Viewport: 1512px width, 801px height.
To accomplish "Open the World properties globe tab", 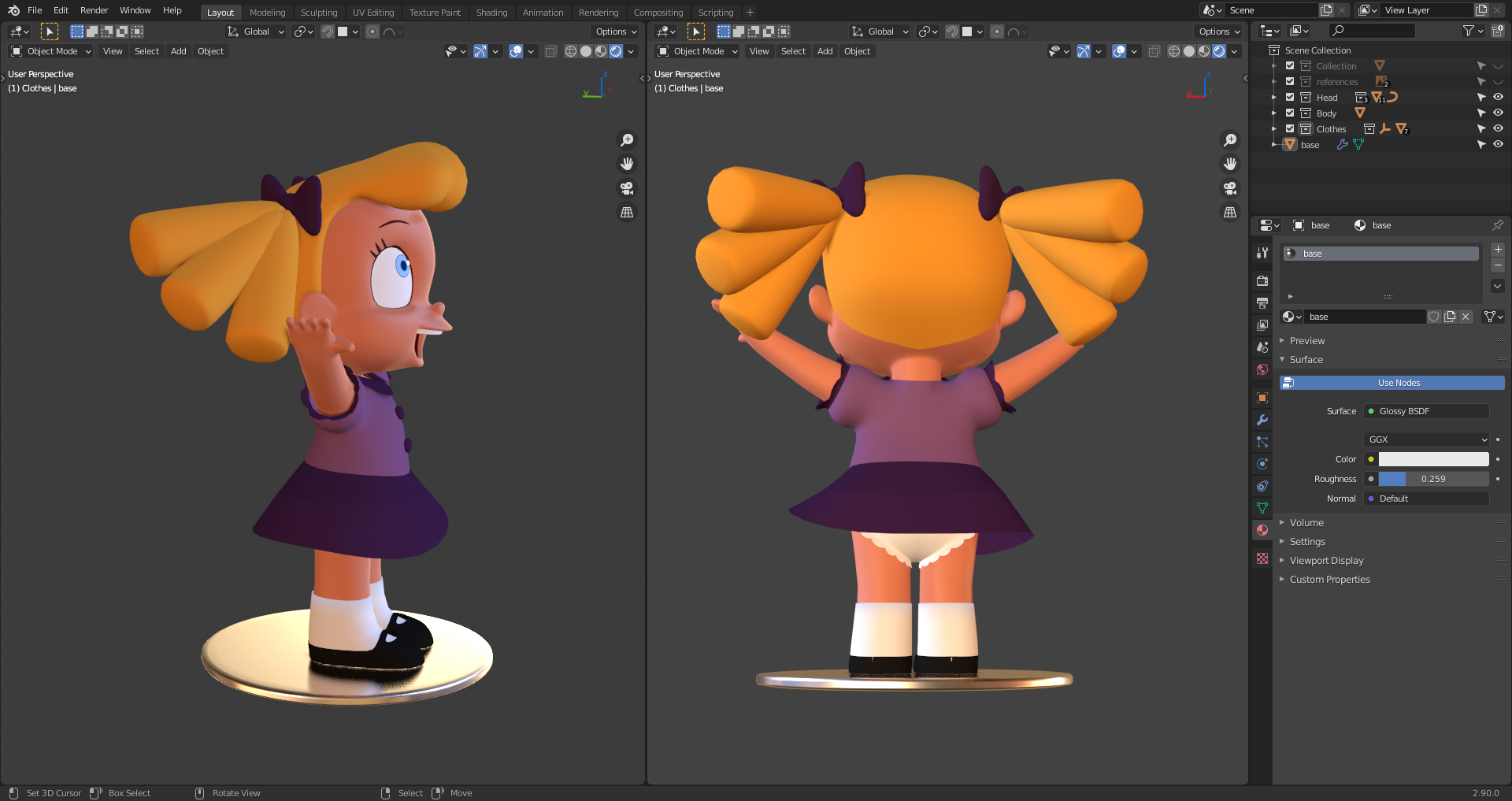I will pyautogui.click(x=1262, y=369).
